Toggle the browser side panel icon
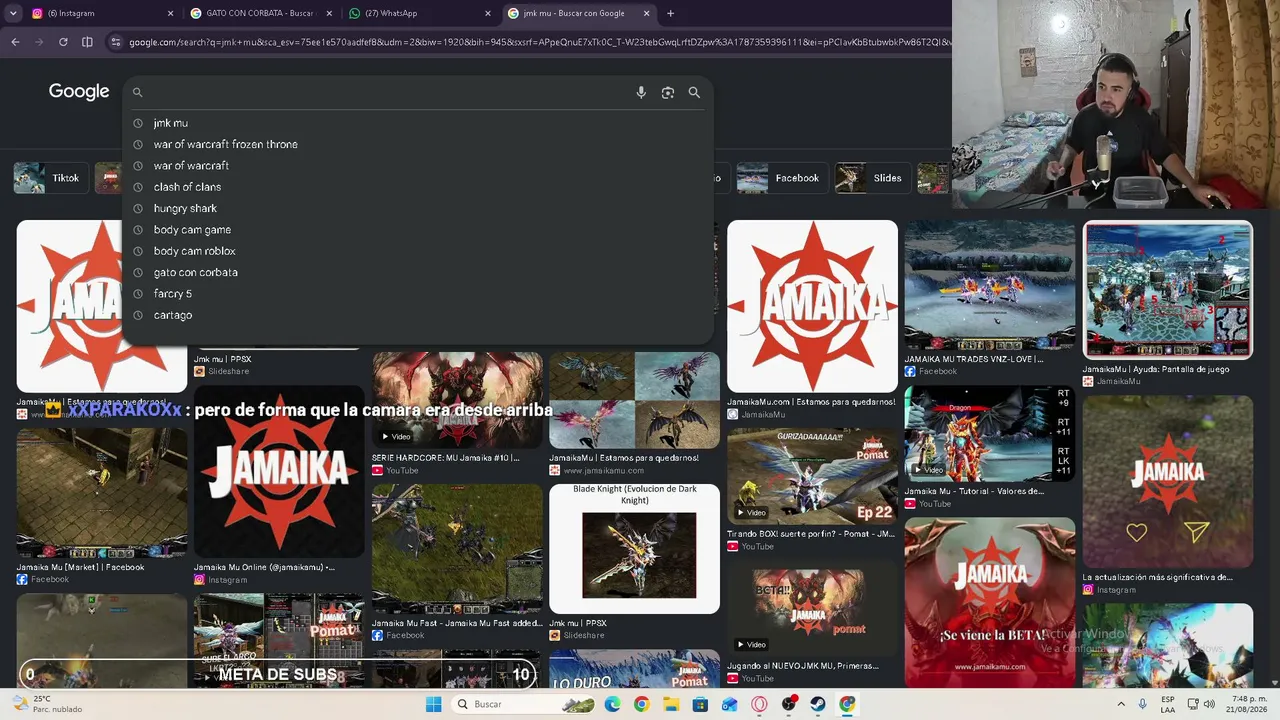Screen dimensions: 1280x720 tap(87, 42)
